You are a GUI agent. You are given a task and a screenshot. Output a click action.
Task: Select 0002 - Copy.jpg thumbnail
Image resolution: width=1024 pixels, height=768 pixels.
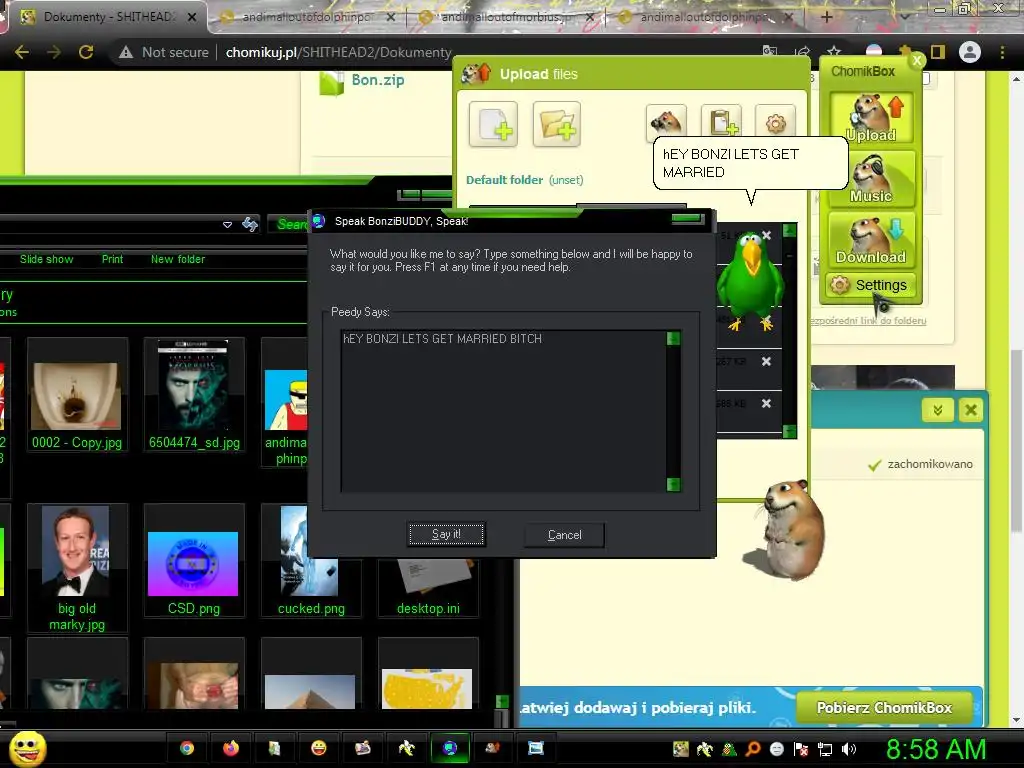tap(77, 394)
